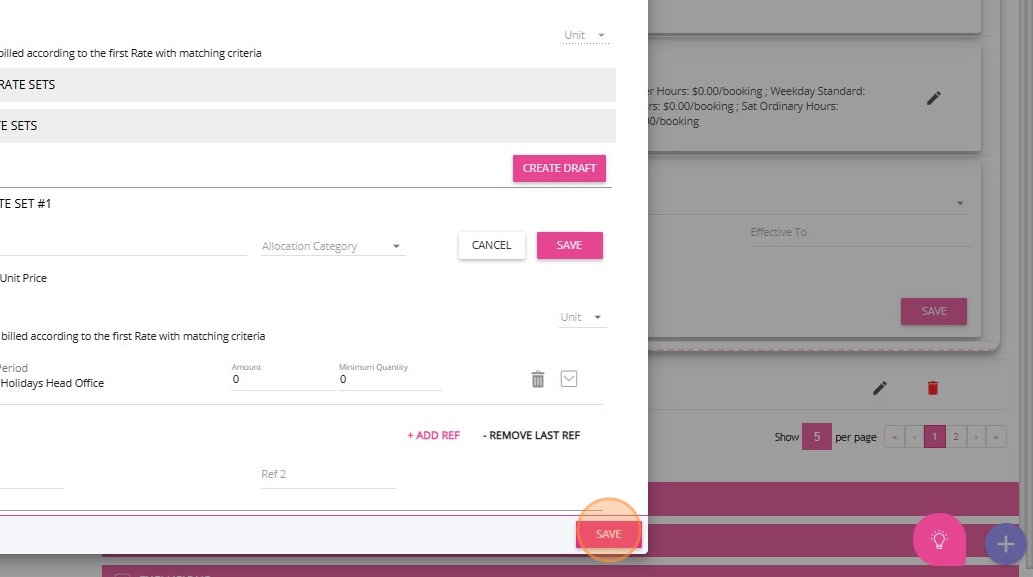Change the per page count 5
Screen dimensions: 1033x577
coord(816,437)
